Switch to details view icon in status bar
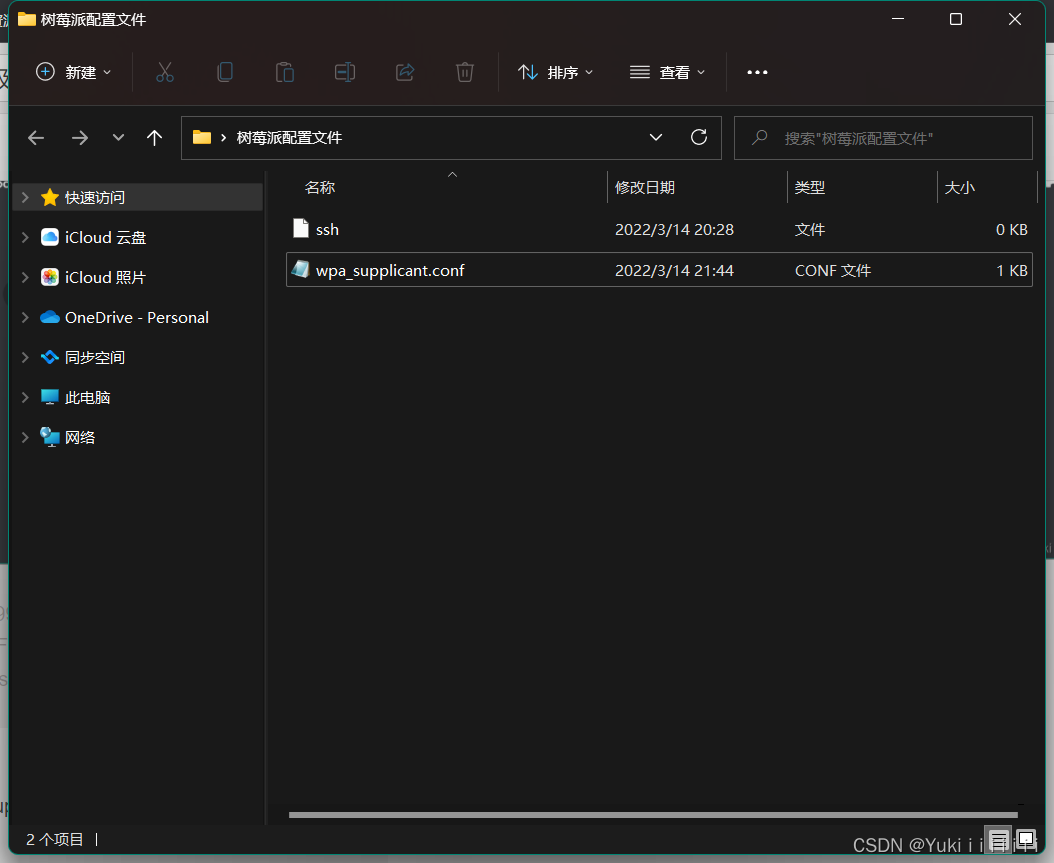 coord(998,839)
